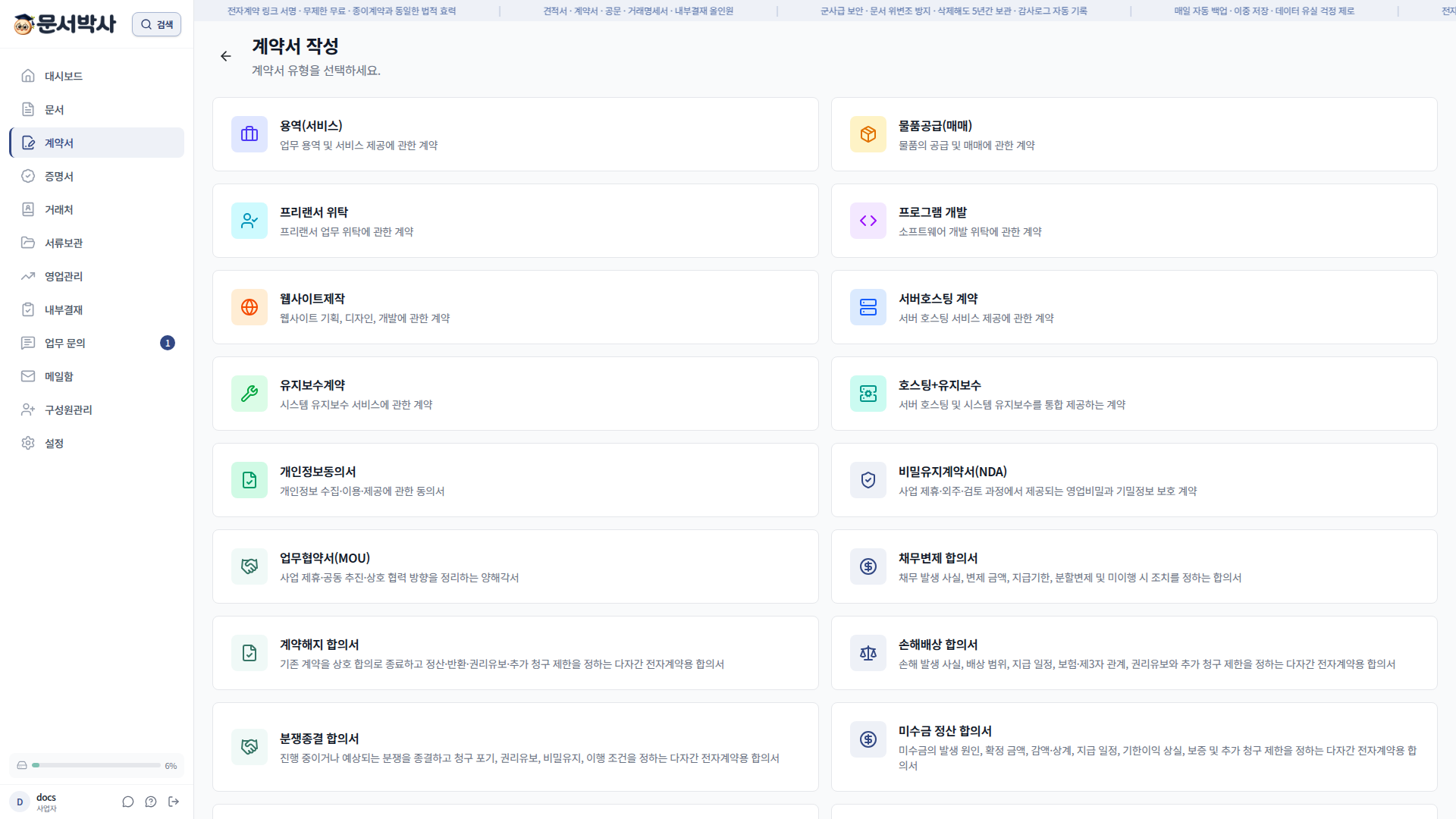The image size is (1456, 819).
Task: Click the 계약해지 합의서 document icon
Action: pos(249,653)
